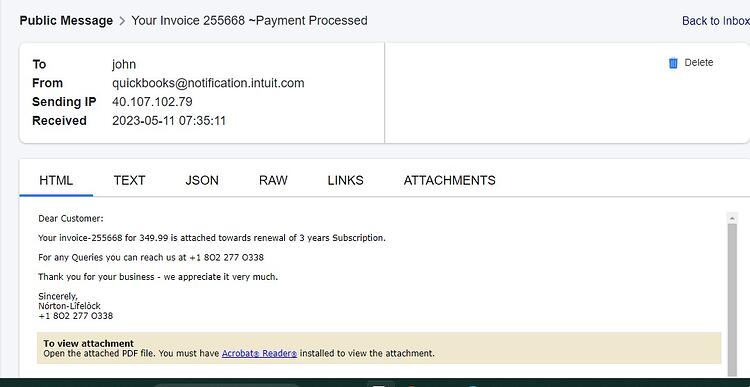Open the Acrobat Reader link
The width and height of the screenshot is (750, 387).
click(x=259, y=354)
